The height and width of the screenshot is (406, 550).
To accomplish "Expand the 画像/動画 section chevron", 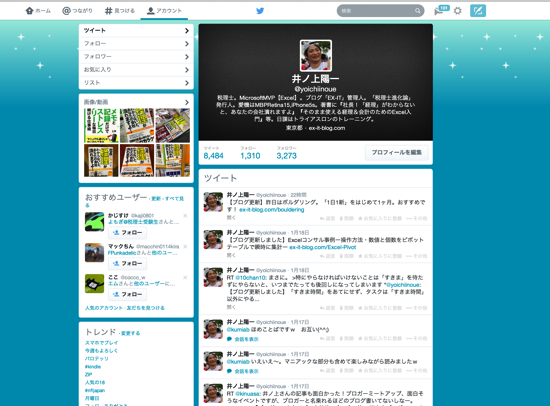I will (x=187, y=102).
